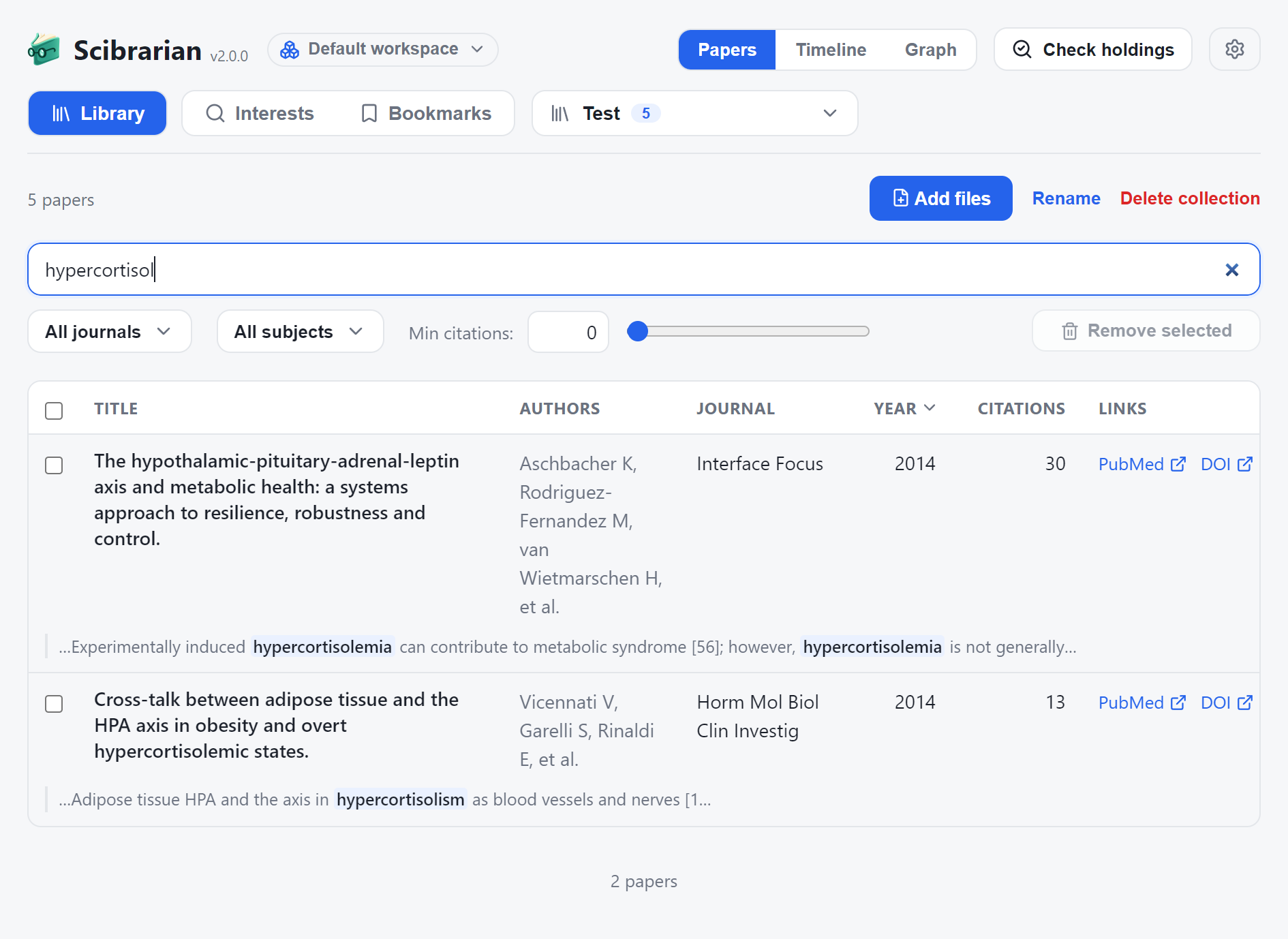Click the Remove selected button
This screenshot has height=939, width=1288.
pos(1146,331)
